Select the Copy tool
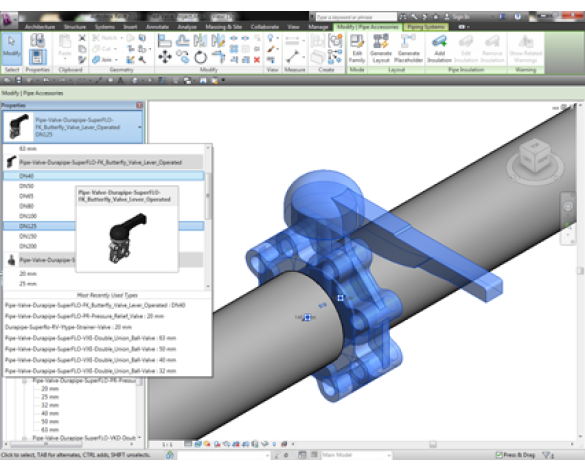The height and width of the screenshot is (471, 585). tap(183, 57)
